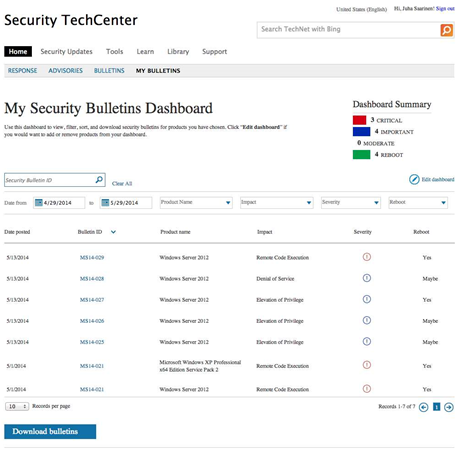Select MY BULLETINS sub-tab
This screenshot has height=452, width=460.
[x=158, y=71]
